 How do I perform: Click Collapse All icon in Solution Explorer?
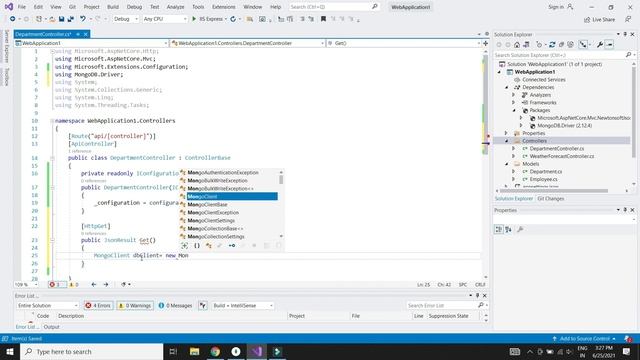[562, 44]
